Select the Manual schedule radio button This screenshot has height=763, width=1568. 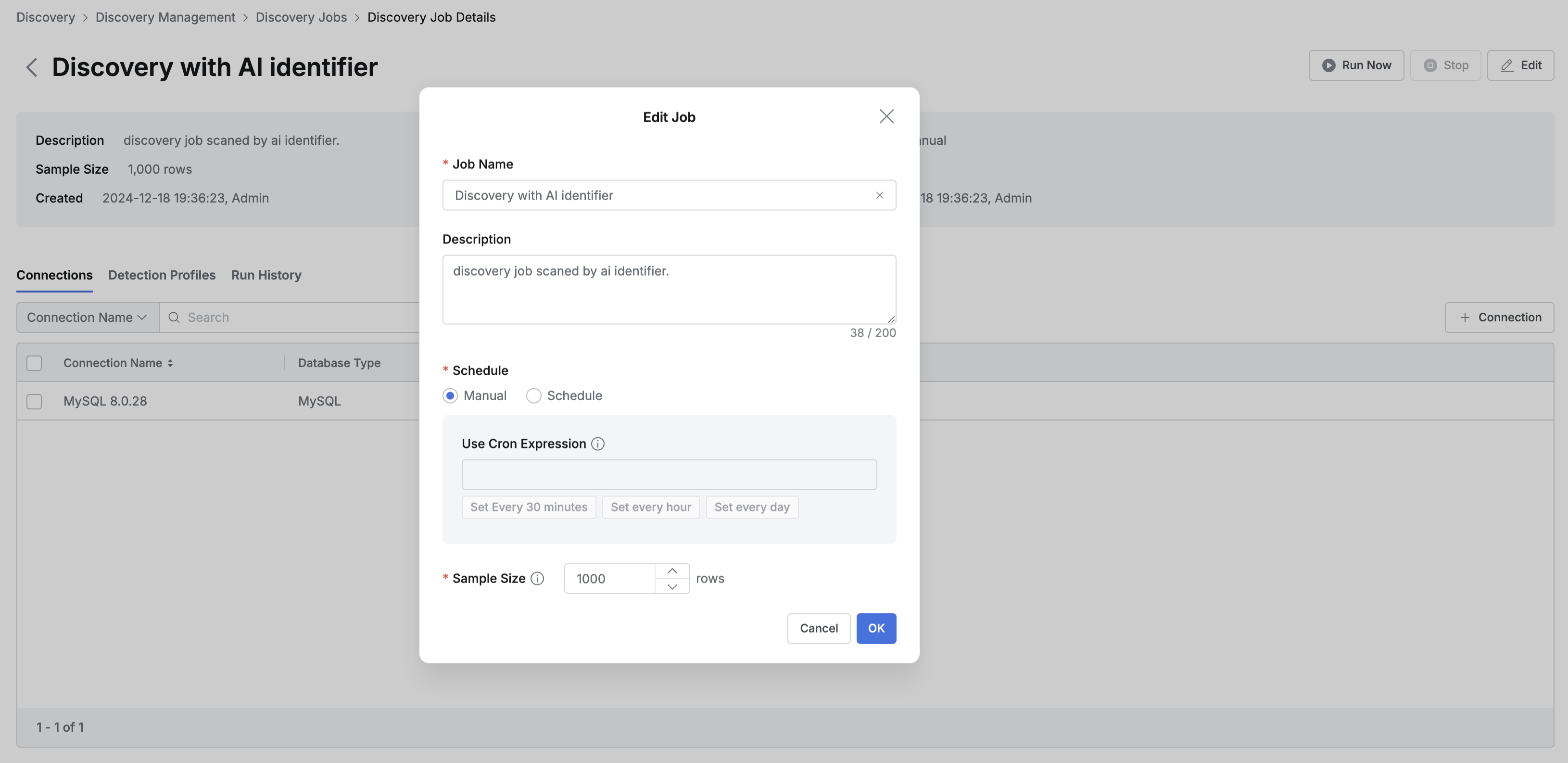(450, 396)
